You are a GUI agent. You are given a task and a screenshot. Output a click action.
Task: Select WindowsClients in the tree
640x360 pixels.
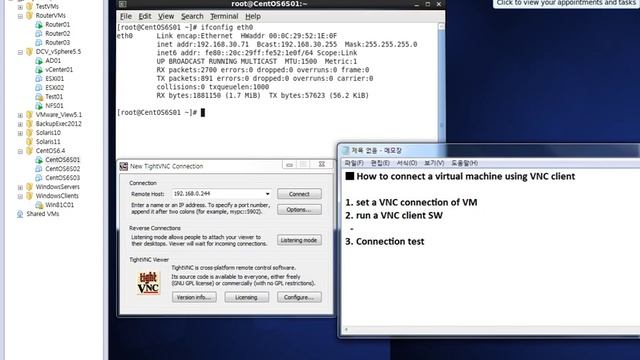click(x=57, y=196)
